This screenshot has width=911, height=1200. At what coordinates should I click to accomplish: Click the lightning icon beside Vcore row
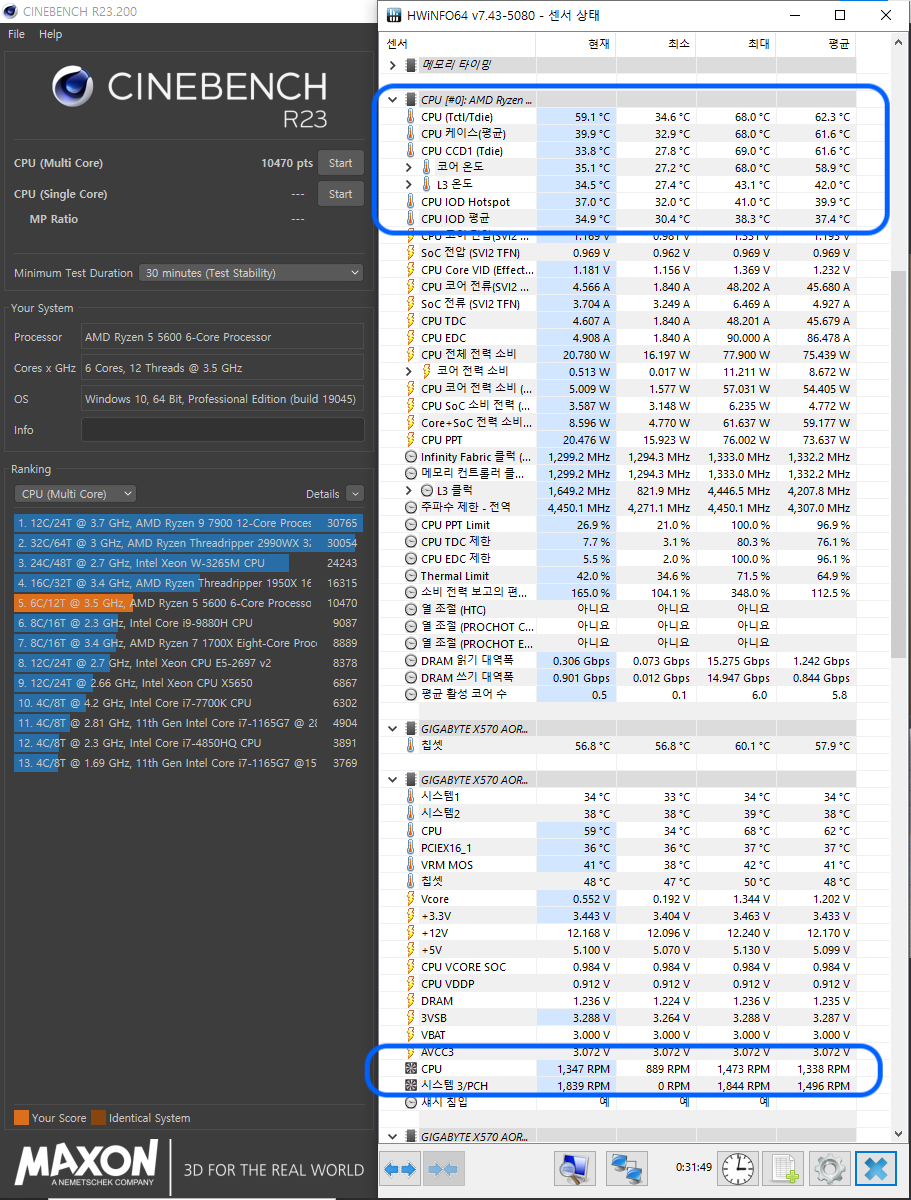click(410, 899)
